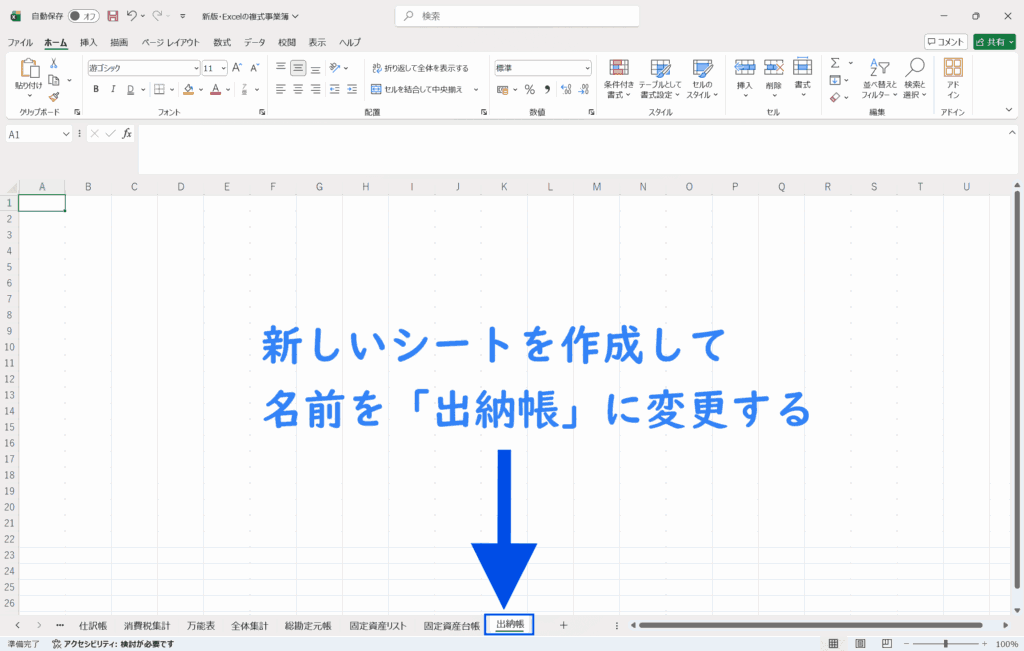Add new sheet with plus icon
The width and height of the screenshot is (1024, 651).
pos(563,625)
